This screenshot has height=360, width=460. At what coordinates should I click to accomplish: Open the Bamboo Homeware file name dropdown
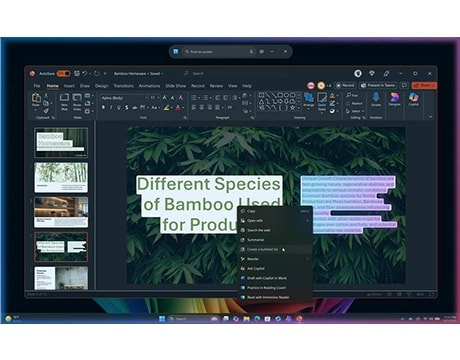[x=138, y=73]
